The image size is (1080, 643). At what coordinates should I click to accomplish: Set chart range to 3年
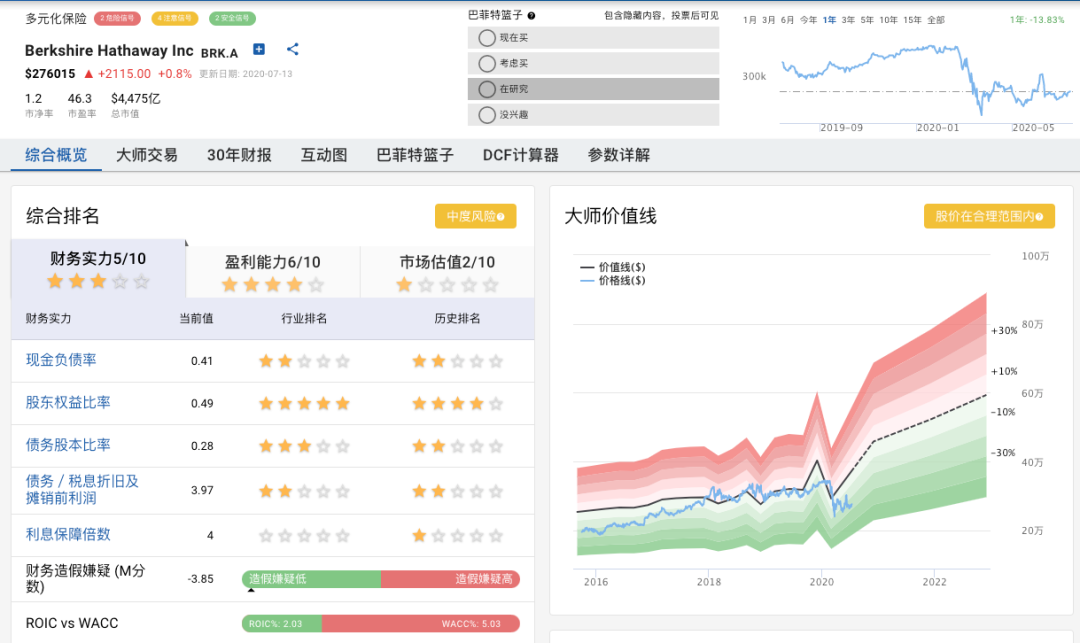[848, 20]
